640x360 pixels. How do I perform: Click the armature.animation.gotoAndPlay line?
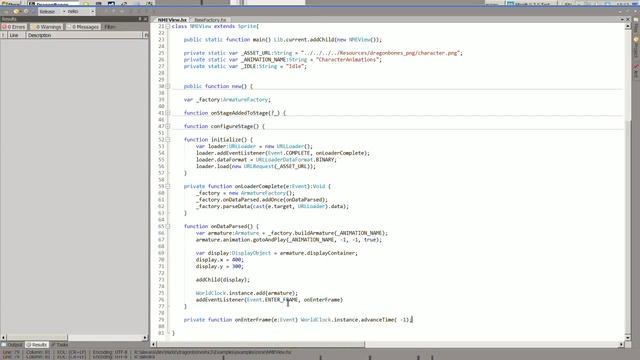[289, 240]
